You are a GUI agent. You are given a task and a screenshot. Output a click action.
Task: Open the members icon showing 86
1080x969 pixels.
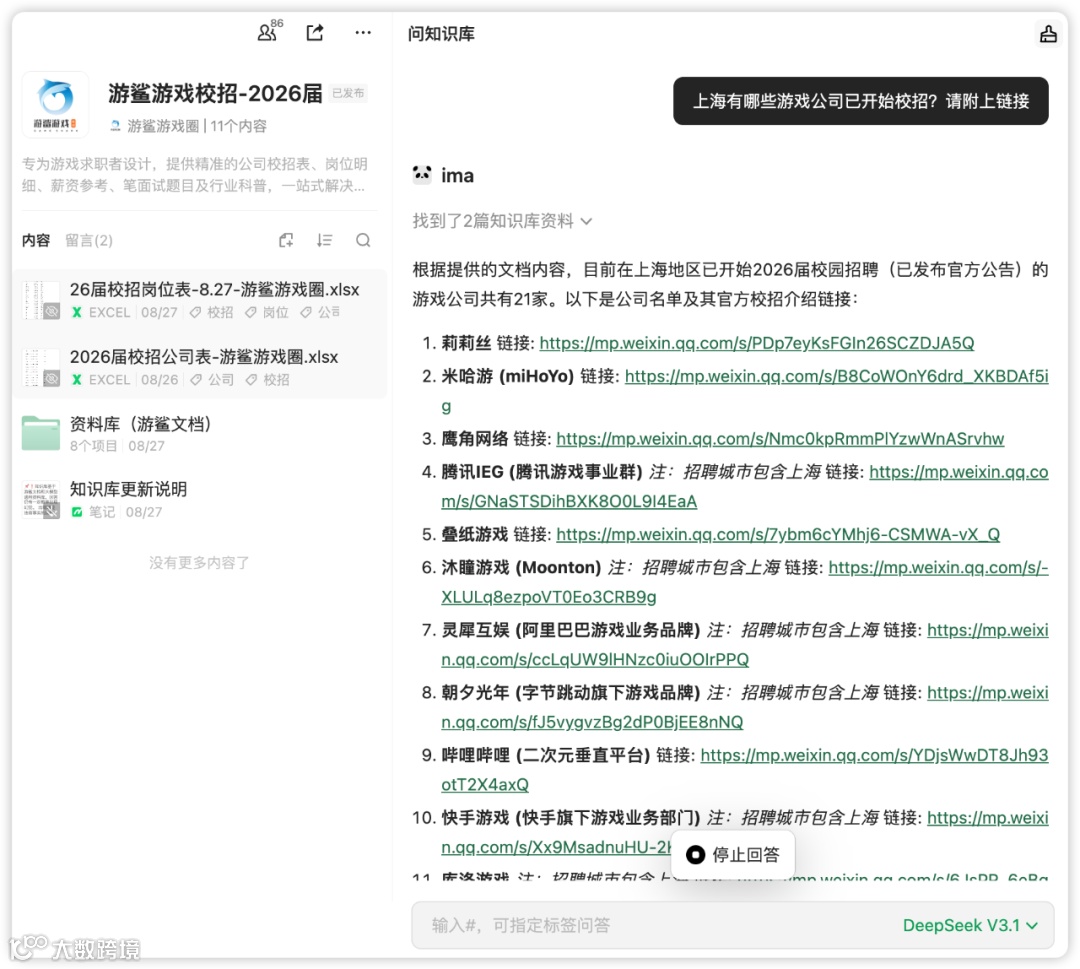tap(269, 32)
